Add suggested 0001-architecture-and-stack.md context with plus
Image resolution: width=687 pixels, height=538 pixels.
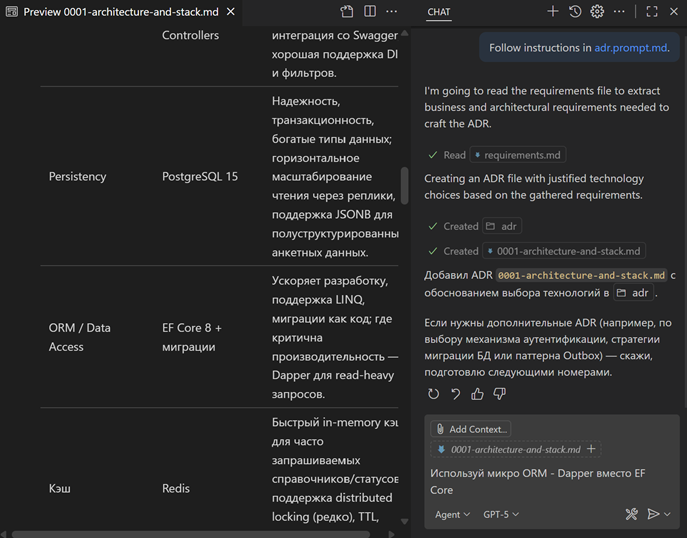591,450
